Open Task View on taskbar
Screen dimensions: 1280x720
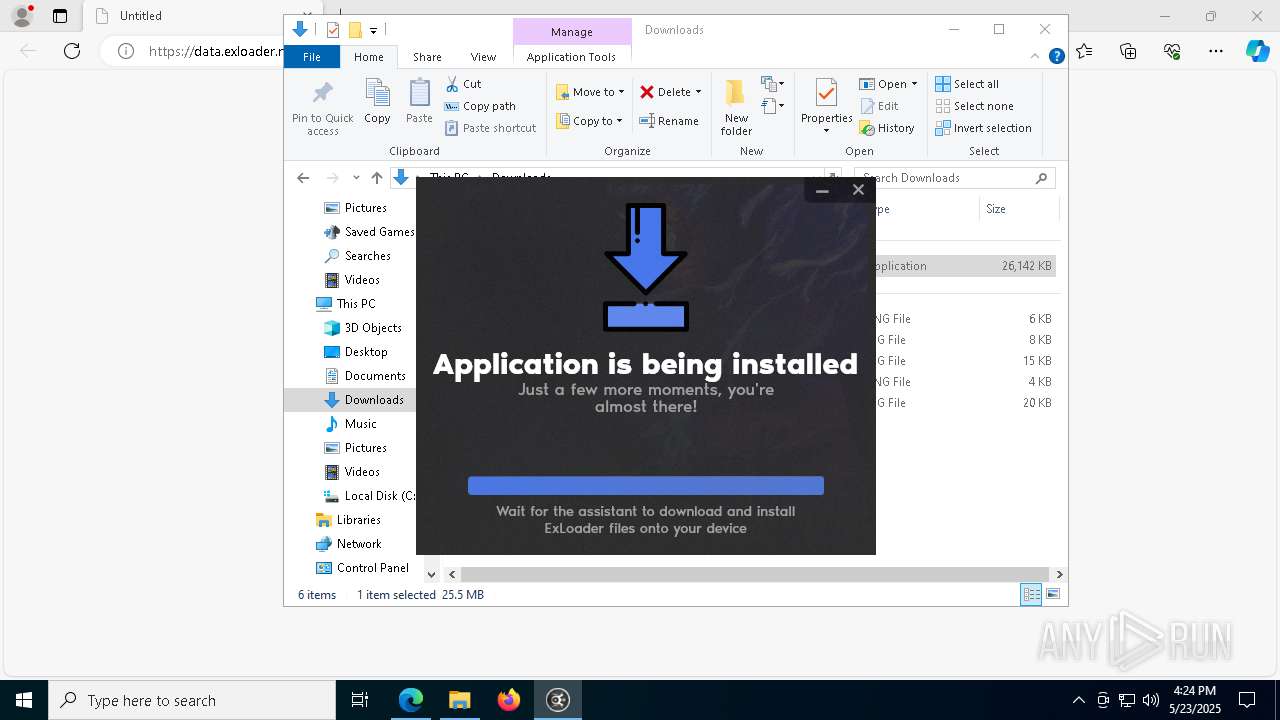point(360,700)
